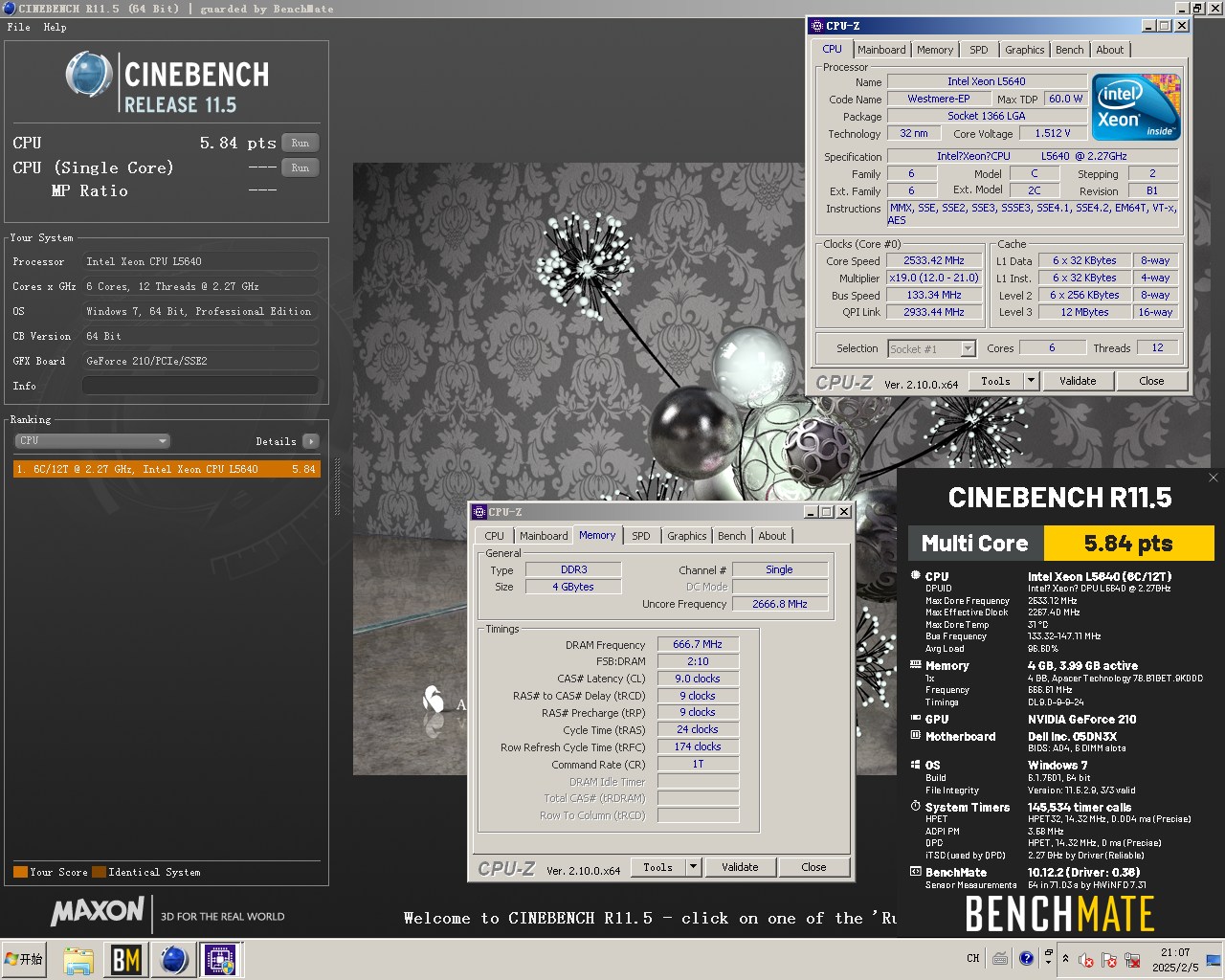Click the Action Center flag tray icon
This screenshot has height=980, width=1225.
tap(1109, 960)
